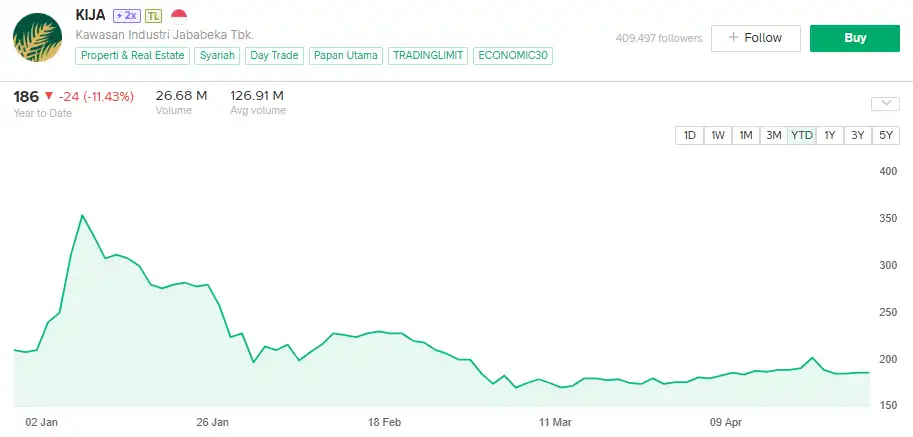The height and width of the screenshot is (437, 913).
Task: Click the KIJA company logo
Action: 38,39
